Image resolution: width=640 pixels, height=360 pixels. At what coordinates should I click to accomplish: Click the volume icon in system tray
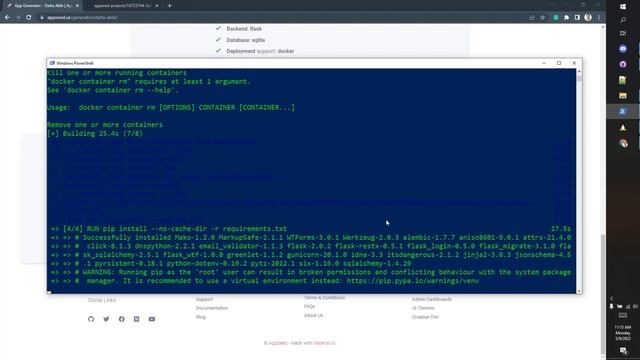(636, 306)
